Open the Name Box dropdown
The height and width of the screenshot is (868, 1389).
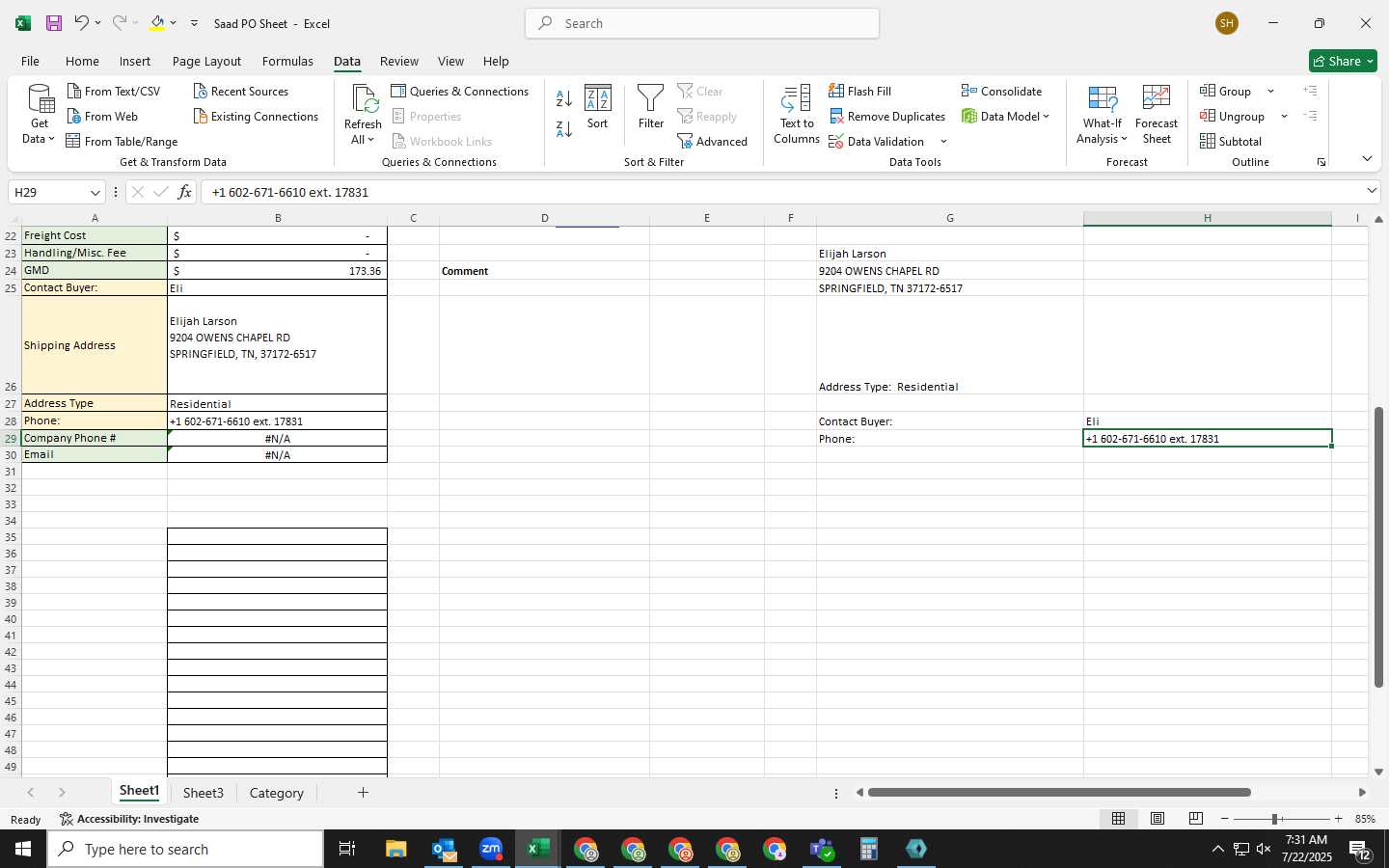click(95, 192)
